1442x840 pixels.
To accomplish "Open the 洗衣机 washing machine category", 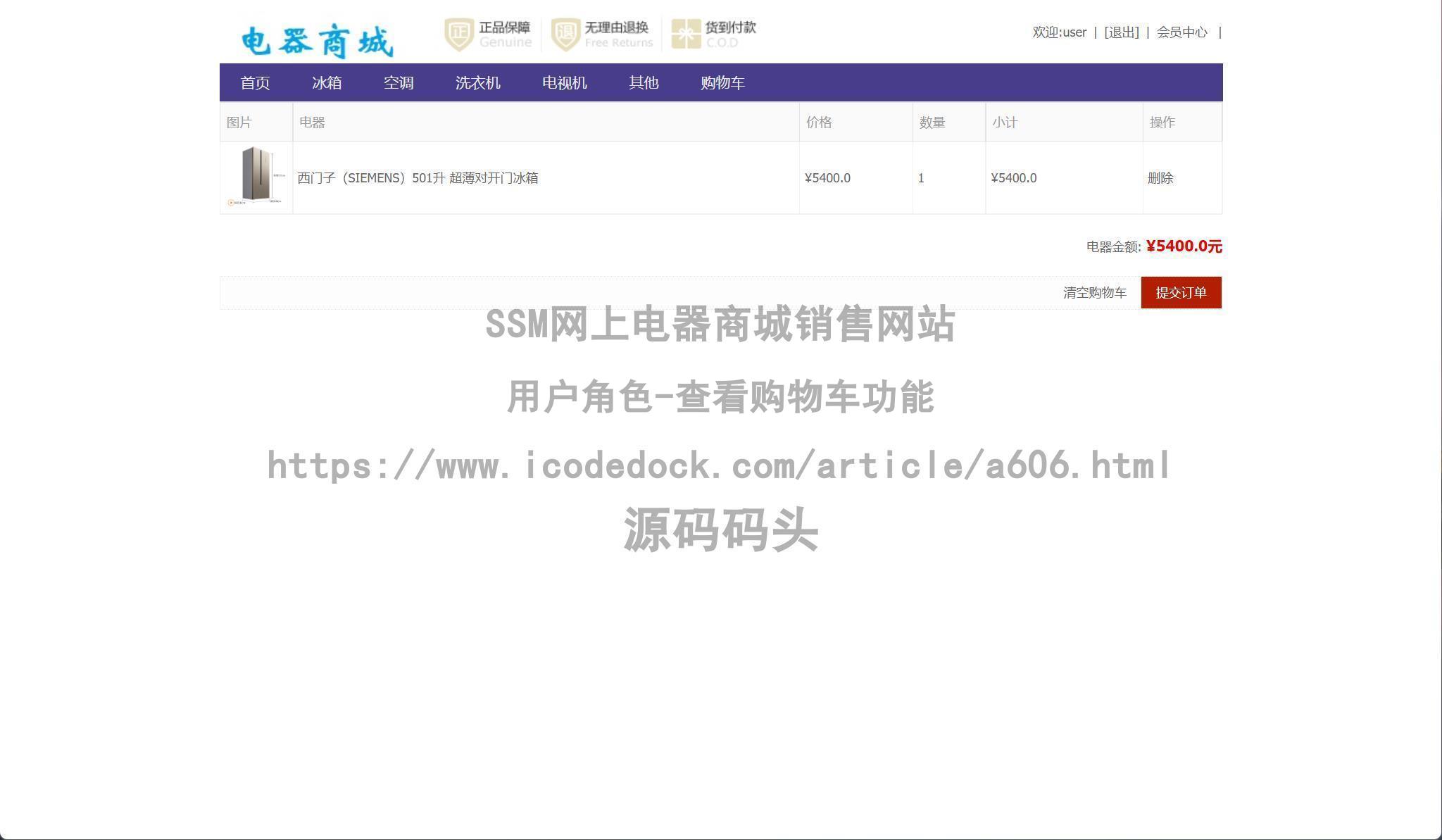I will point(478,82).
